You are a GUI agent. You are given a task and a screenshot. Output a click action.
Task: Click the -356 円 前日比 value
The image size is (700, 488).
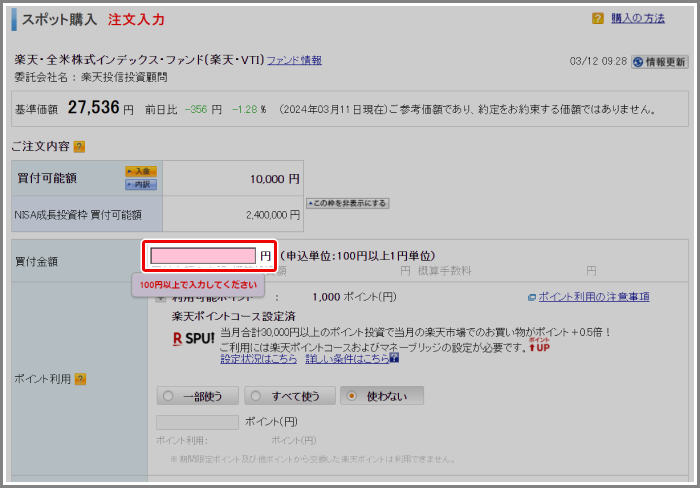pyautogui.click(x=203, y=109)
